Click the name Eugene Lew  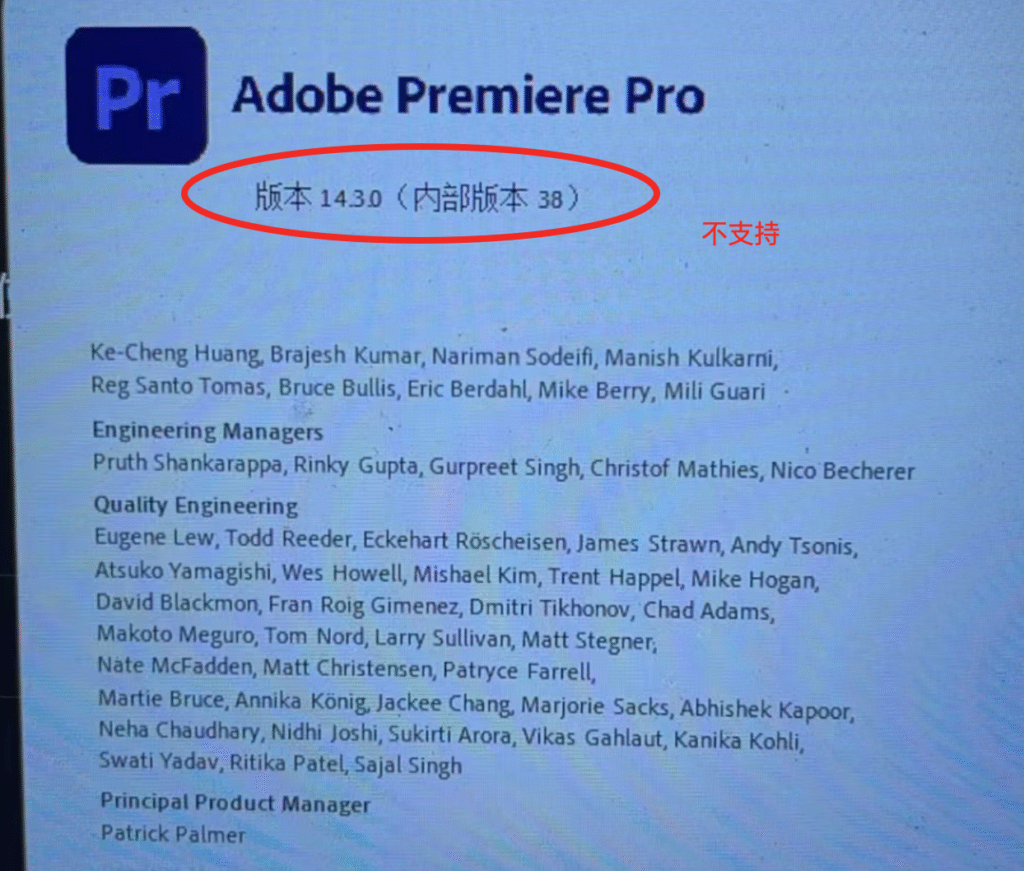(x=155, y=537)
